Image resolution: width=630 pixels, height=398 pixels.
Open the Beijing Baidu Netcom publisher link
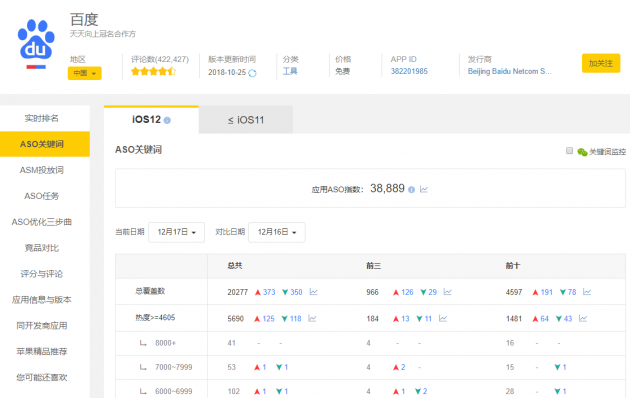pos(509,71)
